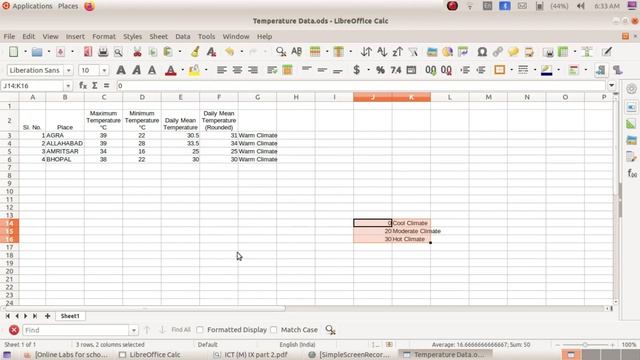Click the Print icon
The image size is (640, 360).
(x=103, y=52)
